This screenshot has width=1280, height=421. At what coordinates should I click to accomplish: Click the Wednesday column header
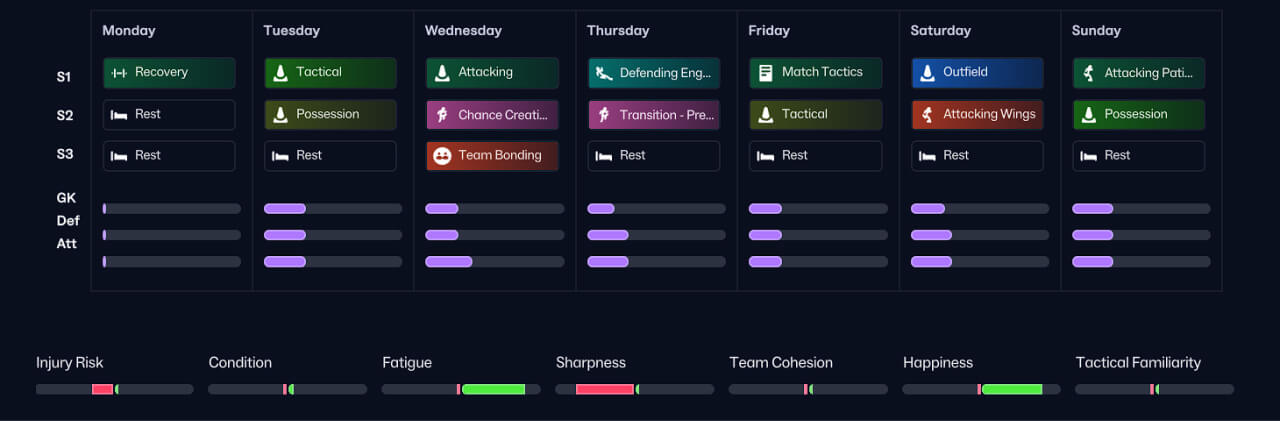[463, 31]
